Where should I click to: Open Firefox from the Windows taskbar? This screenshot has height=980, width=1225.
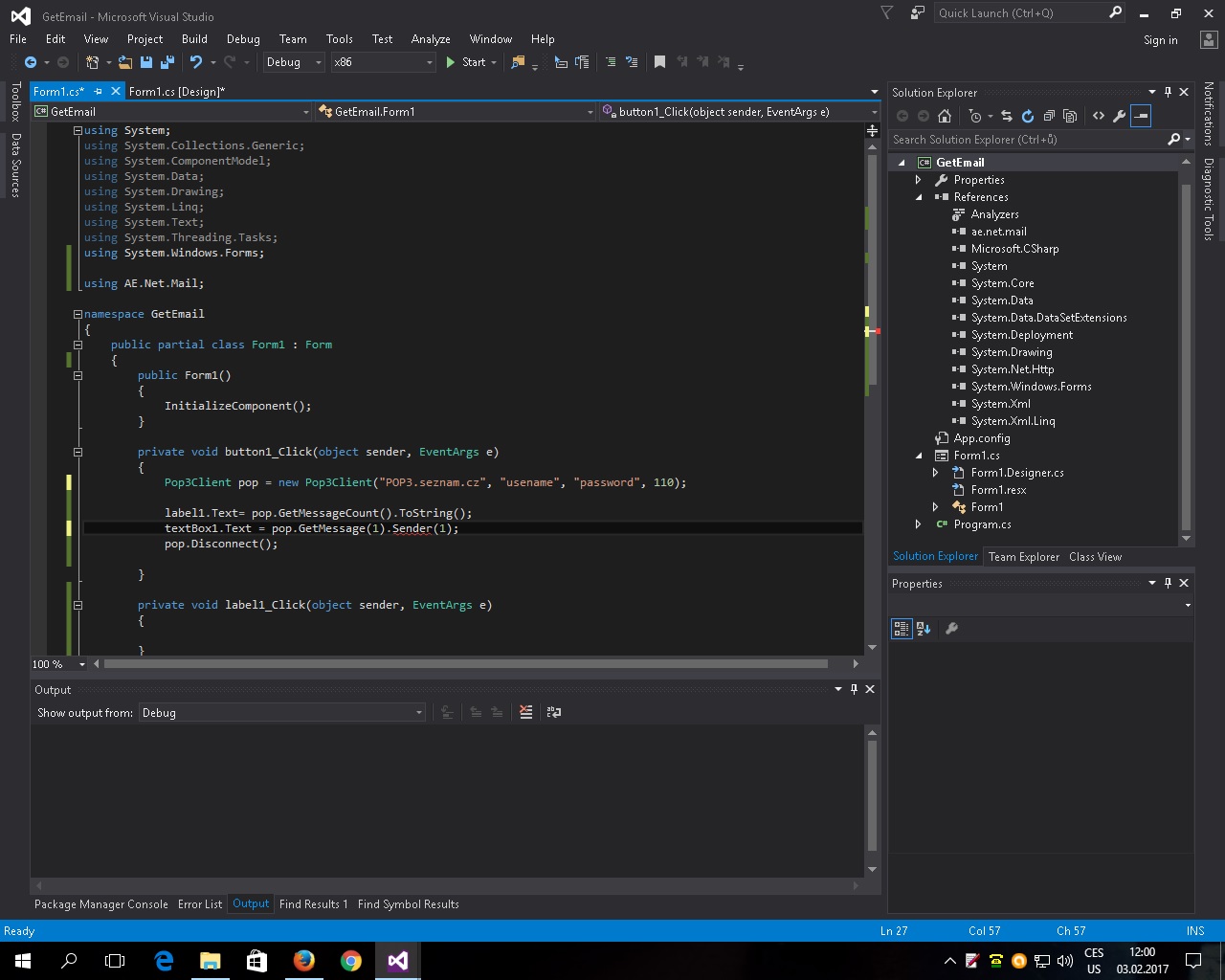[304, 960]
